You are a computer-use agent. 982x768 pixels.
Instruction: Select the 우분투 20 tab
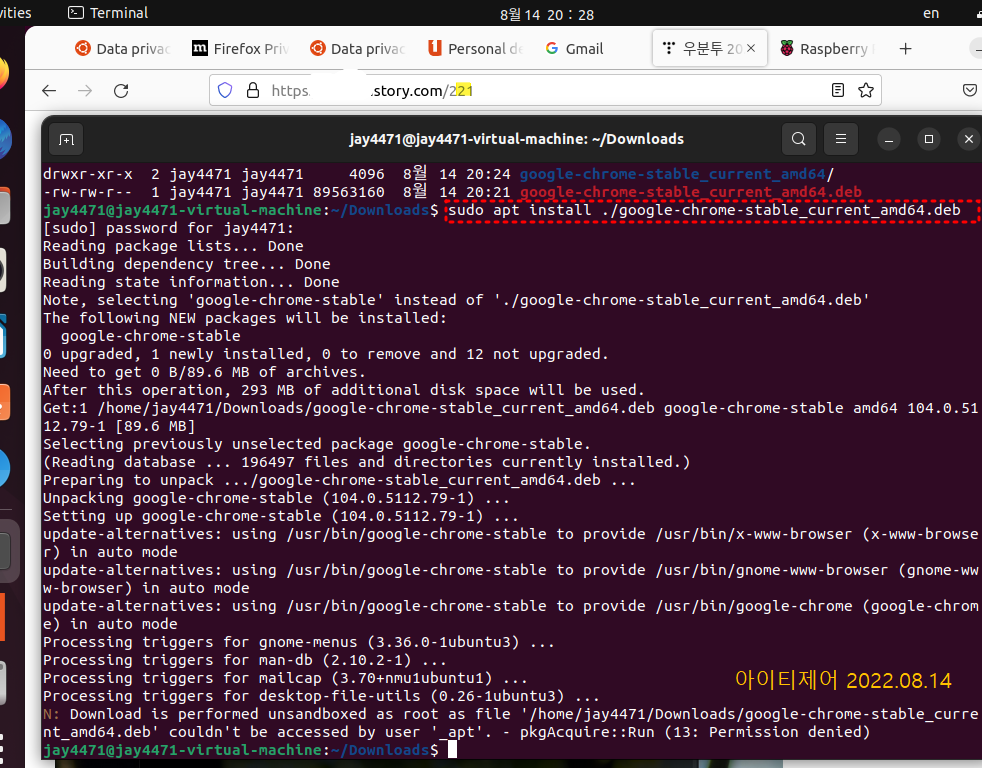click(710, 48)
